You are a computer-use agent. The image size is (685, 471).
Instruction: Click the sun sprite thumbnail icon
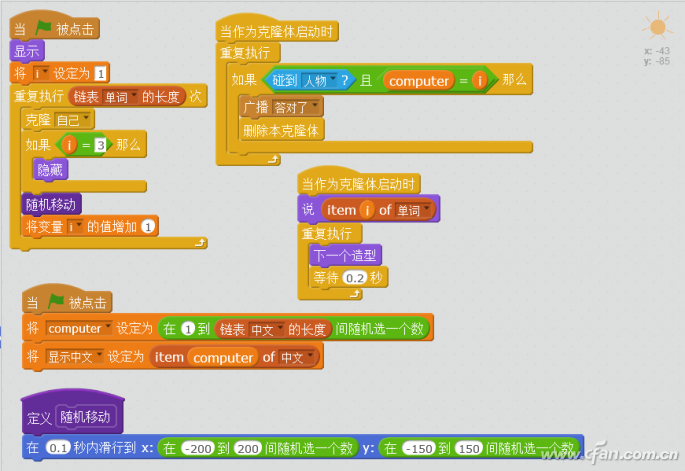tap(657, 27)
